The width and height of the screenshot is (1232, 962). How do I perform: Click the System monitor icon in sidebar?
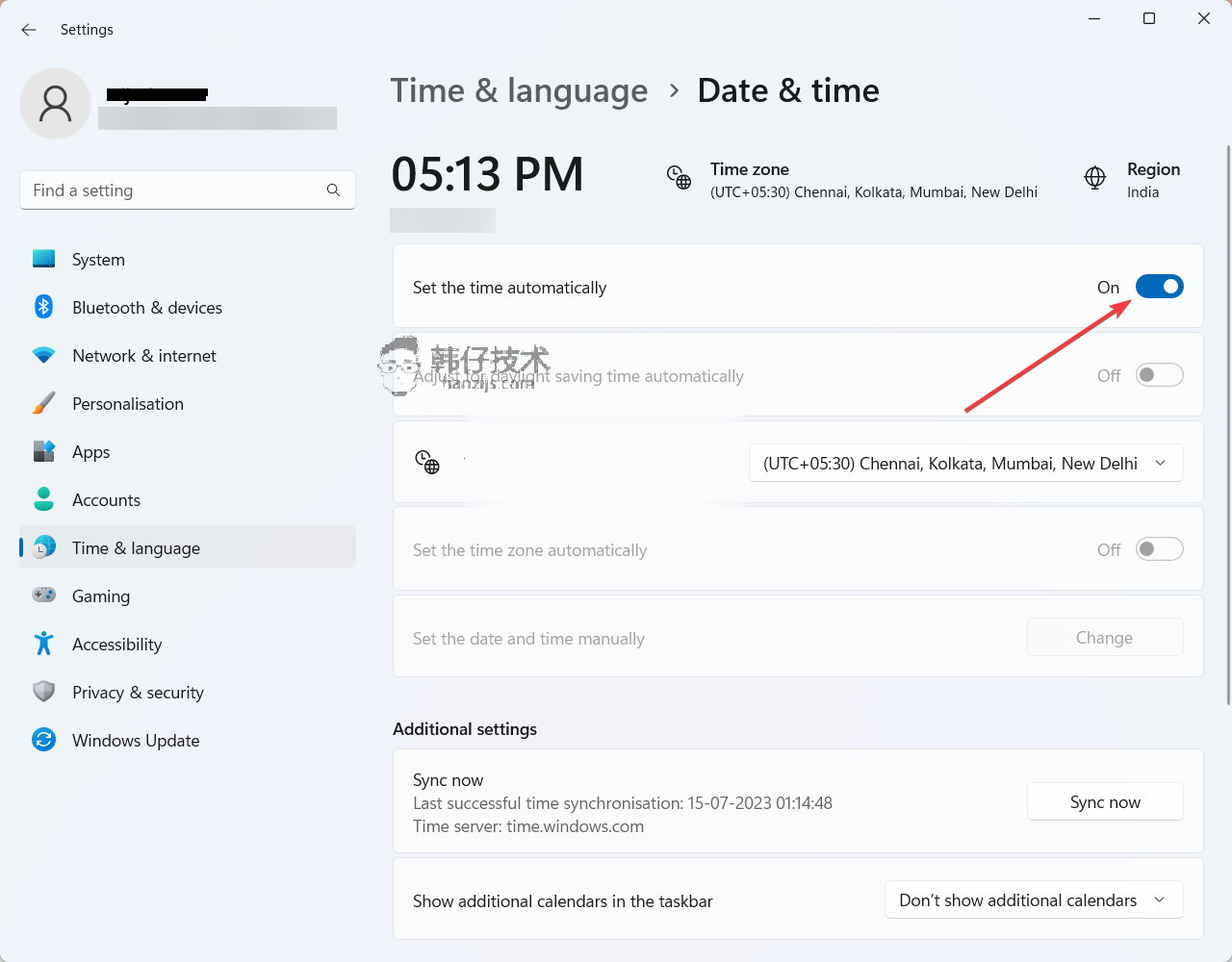coord(43,259)
